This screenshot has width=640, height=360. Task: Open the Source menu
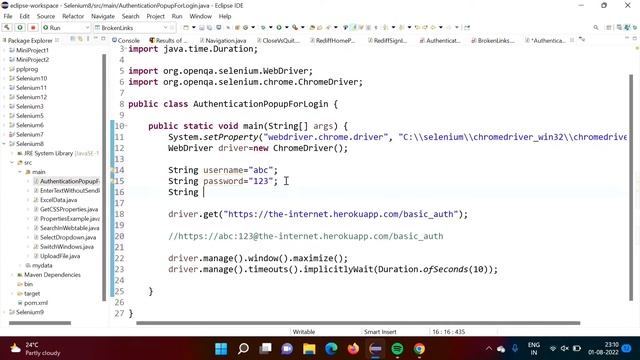(46, 16)
